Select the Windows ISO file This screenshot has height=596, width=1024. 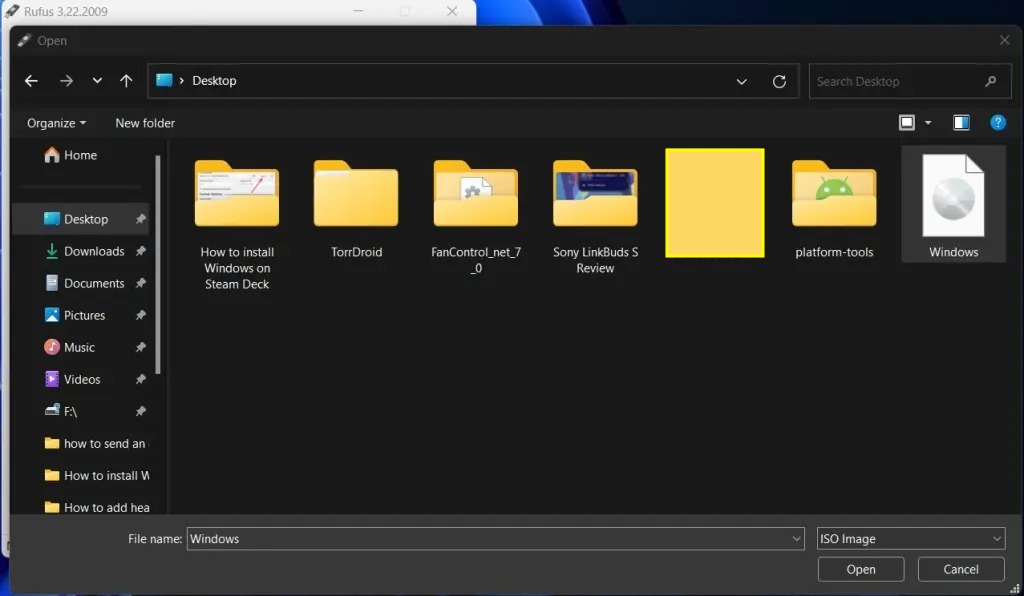[953, 204]
